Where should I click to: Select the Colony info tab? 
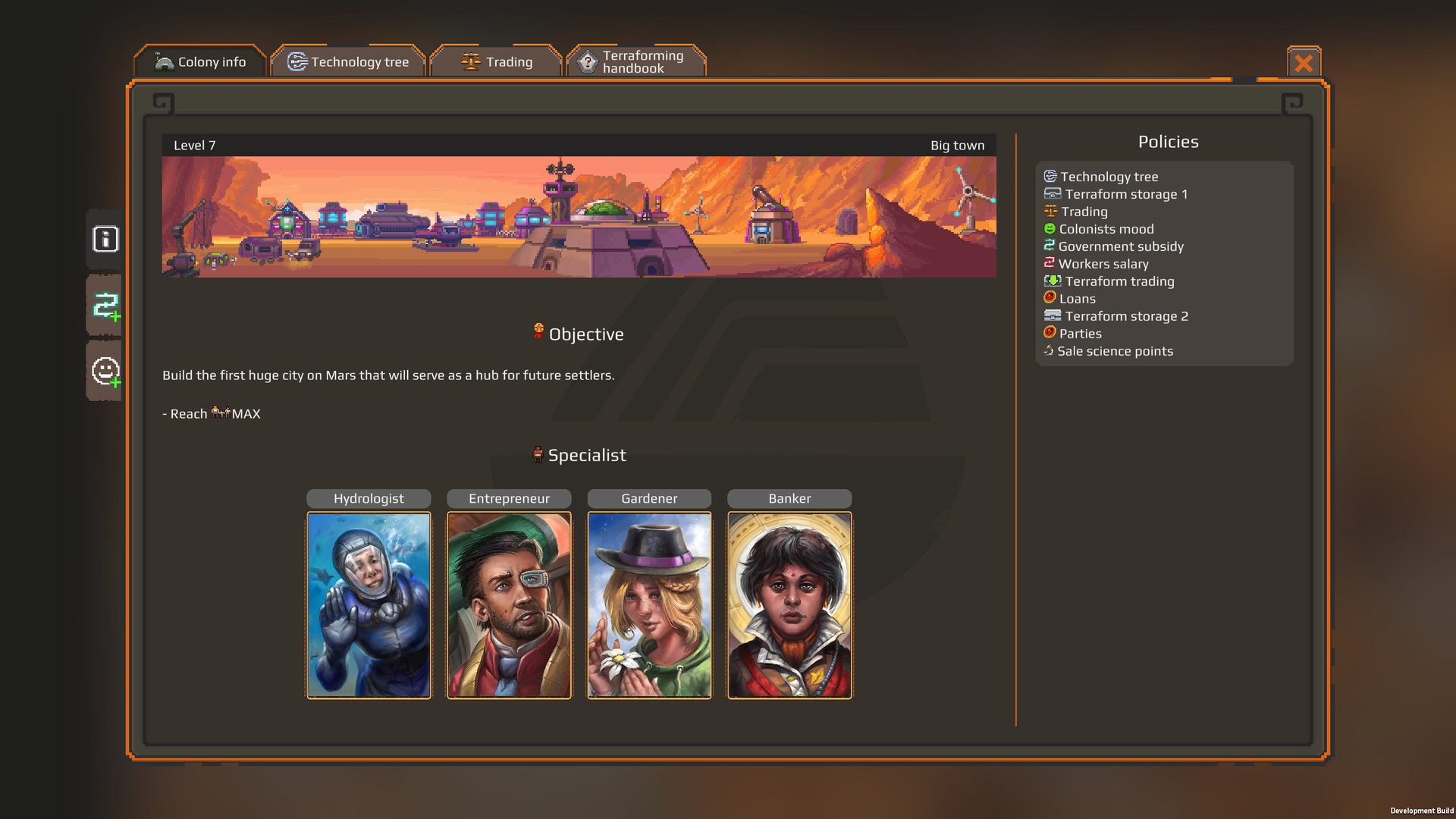[x=200, y=61]
